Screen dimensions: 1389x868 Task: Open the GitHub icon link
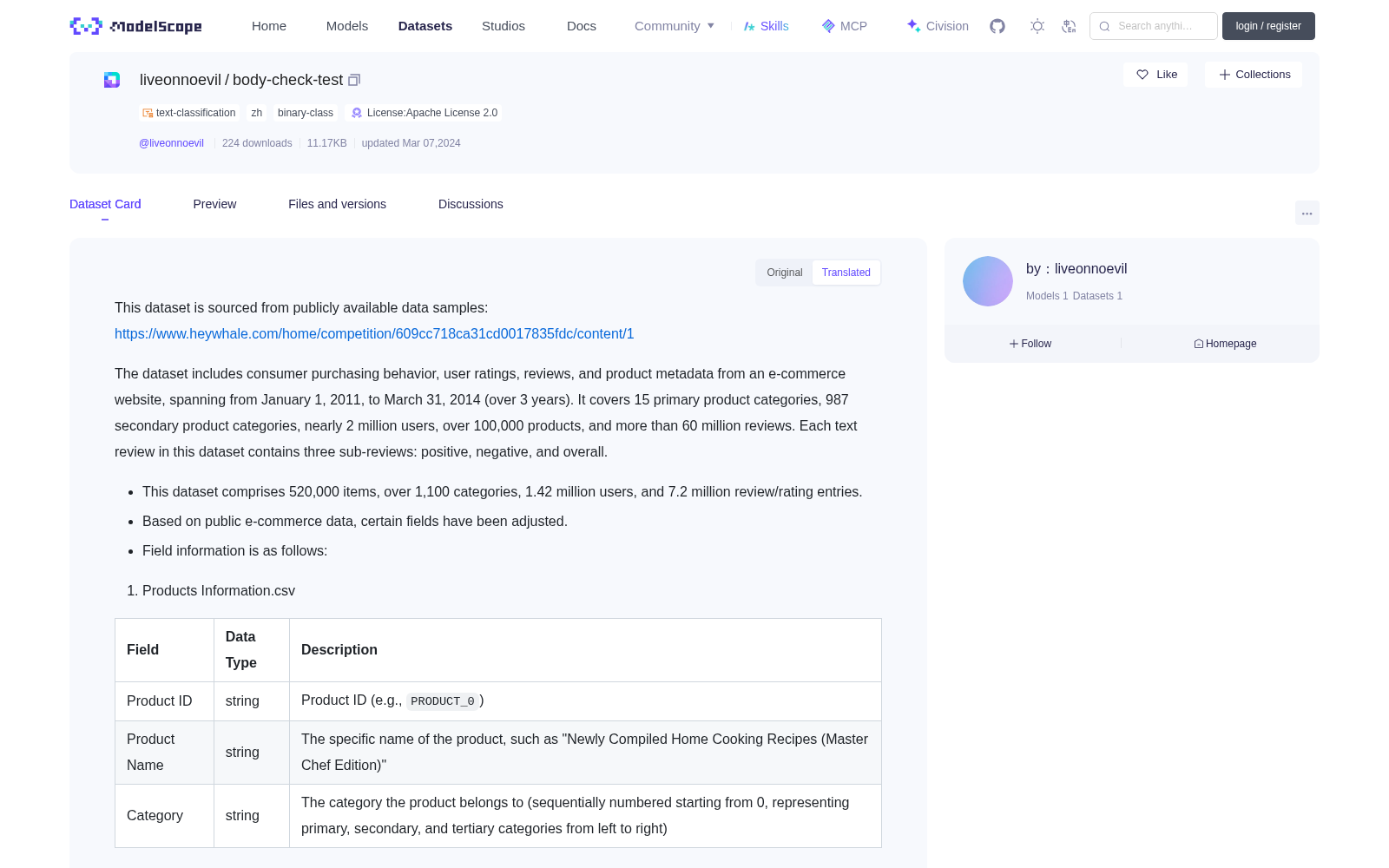[997, 26]
